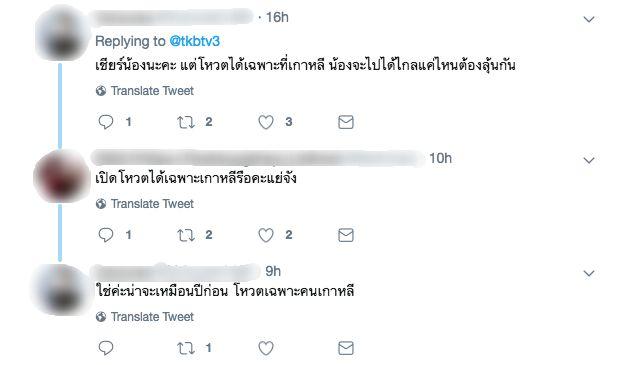Share the 10h tweet via message envelope
631x365 pixels.
[346, 235]
